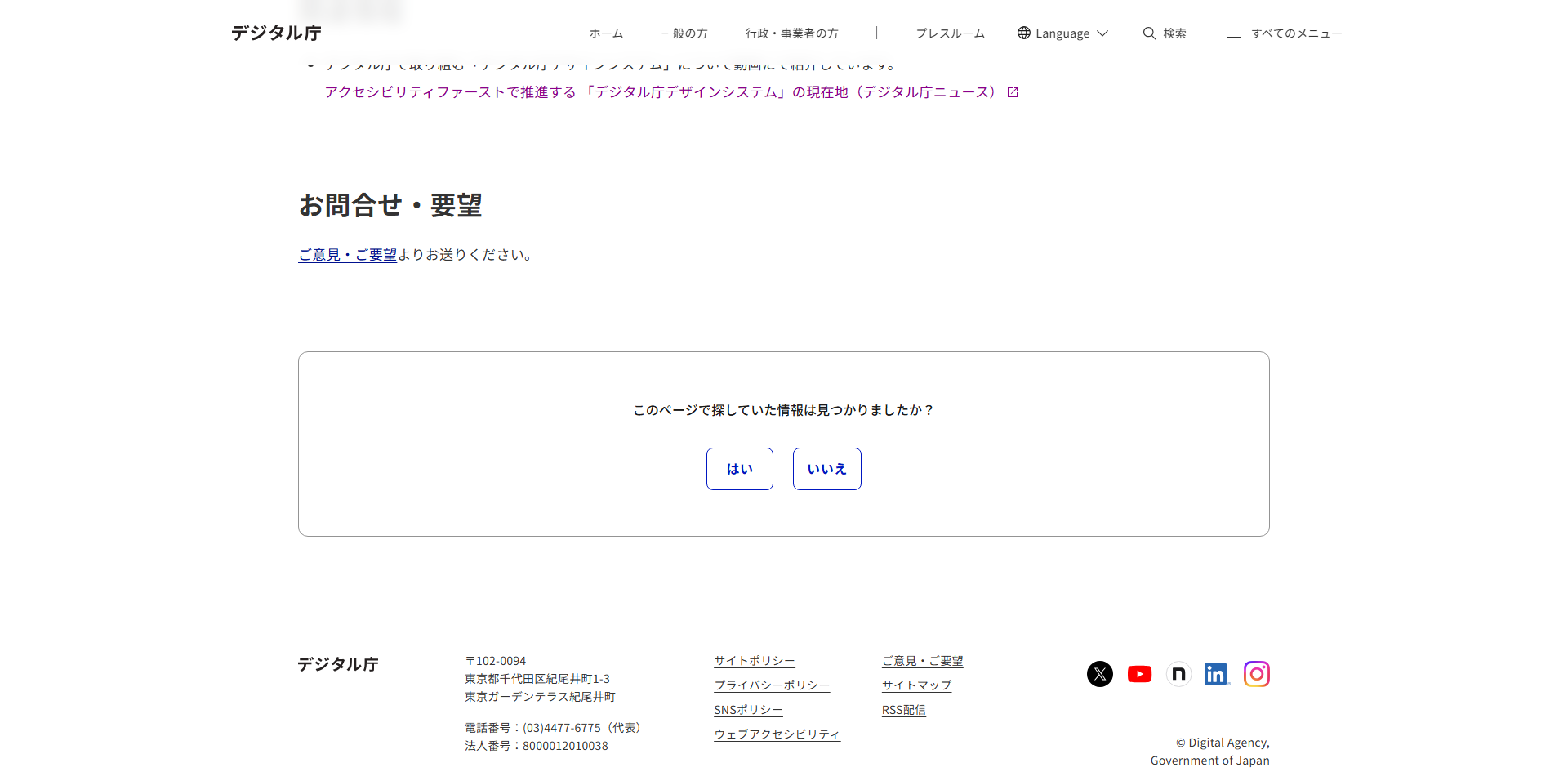Click the 検索 text in header
This screenshot has height=772, width=1568.
(x=1174, y=33)
